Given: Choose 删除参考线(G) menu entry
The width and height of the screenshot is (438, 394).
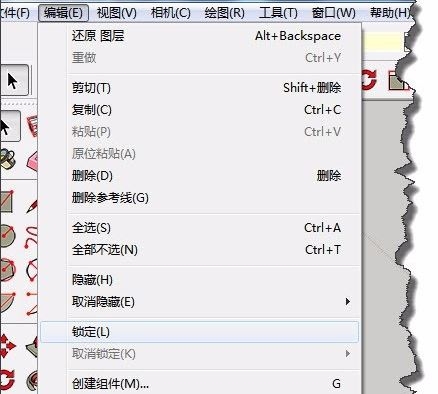Looking at the screenshot, I should 200,198.
